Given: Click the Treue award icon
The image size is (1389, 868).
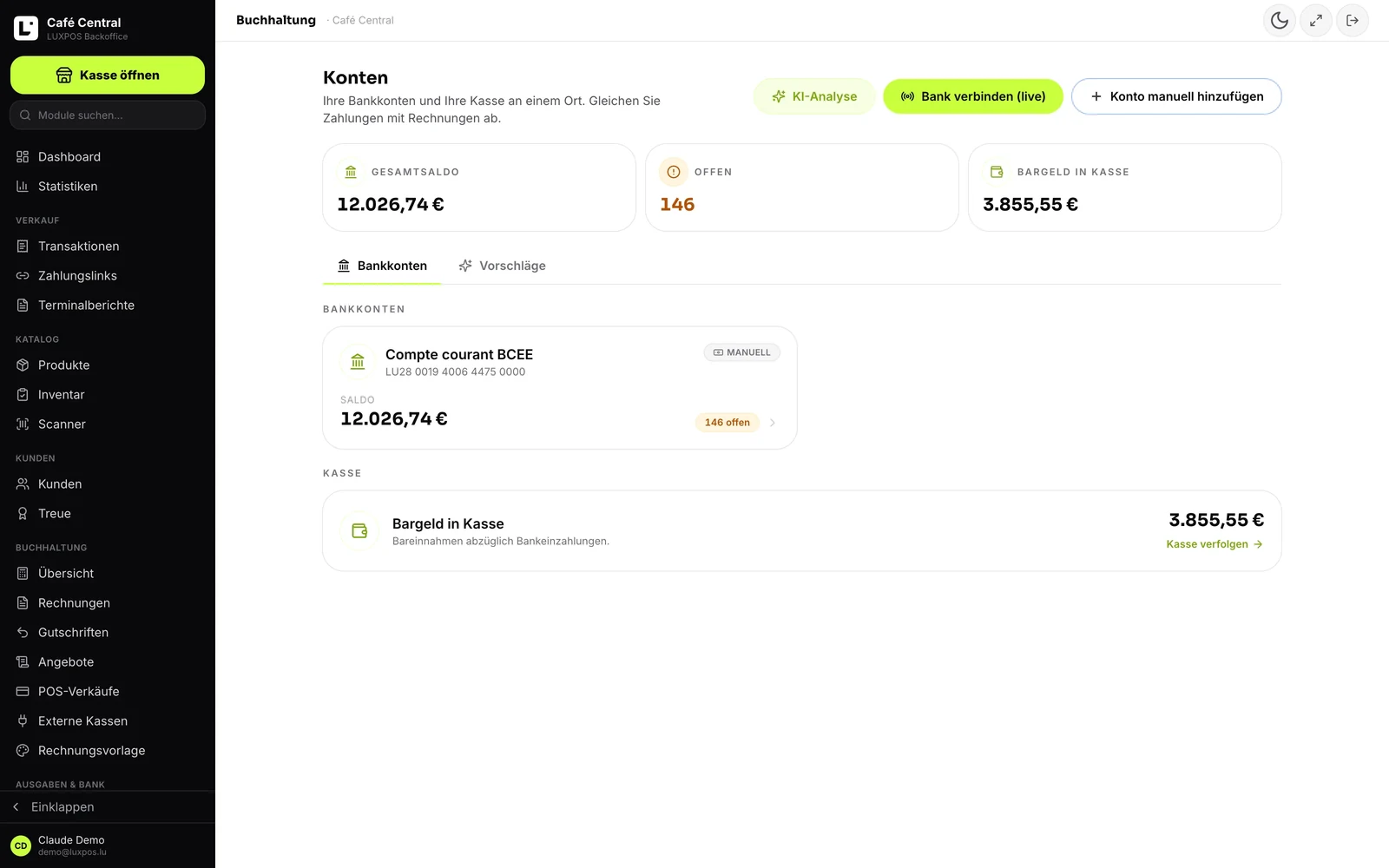Looking at the screenshot, I should pos(23,513).
